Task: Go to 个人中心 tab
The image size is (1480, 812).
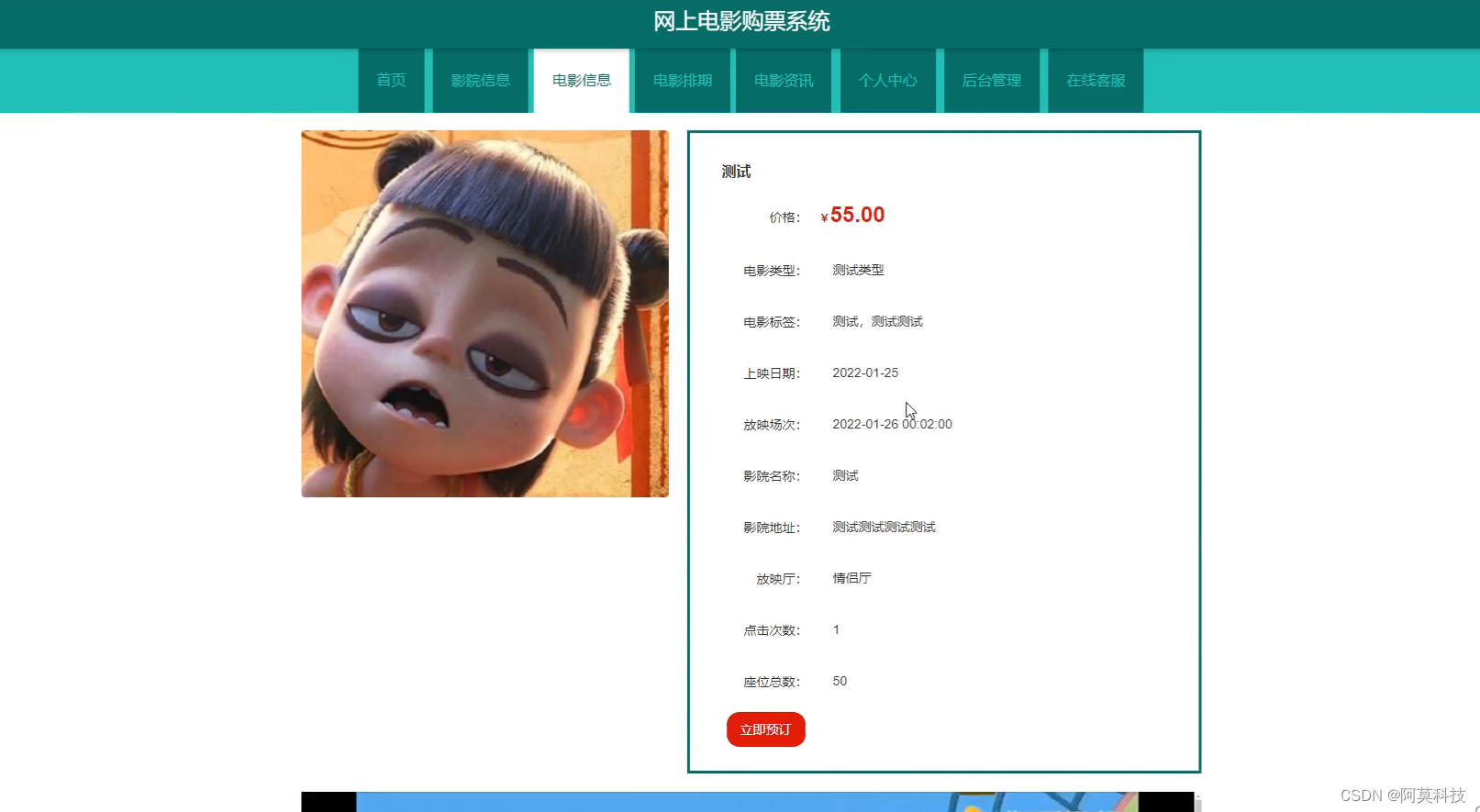Action: [x=887, y=81]
